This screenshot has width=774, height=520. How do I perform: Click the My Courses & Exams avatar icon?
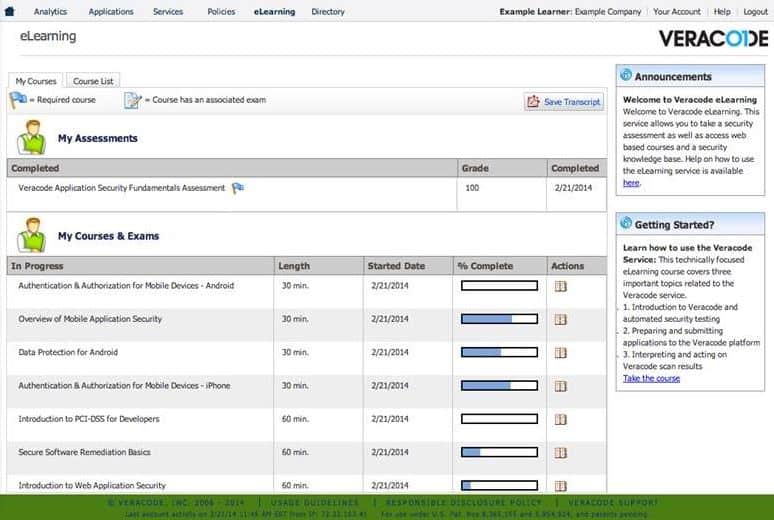[x=31, y=235]
